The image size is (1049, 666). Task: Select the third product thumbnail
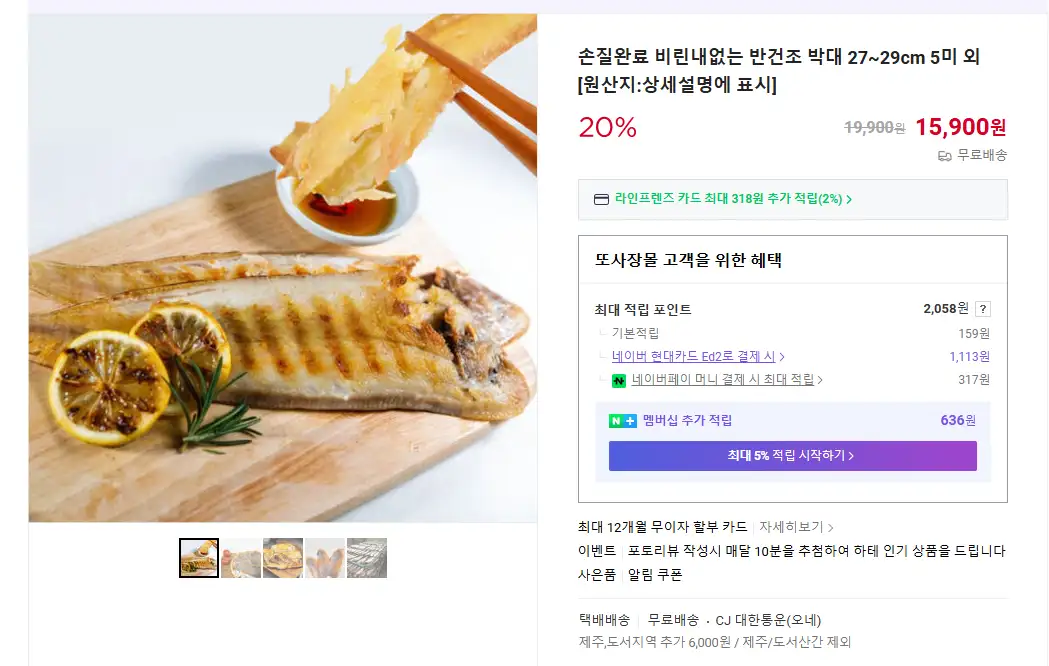coord(283,558)
